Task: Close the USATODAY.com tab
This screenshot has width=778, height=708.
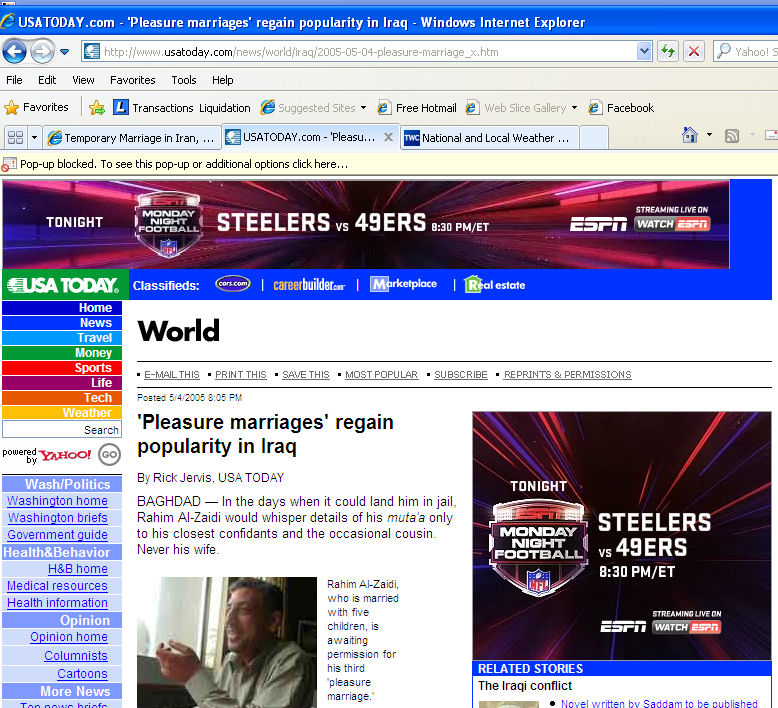Action: (389, 137)
